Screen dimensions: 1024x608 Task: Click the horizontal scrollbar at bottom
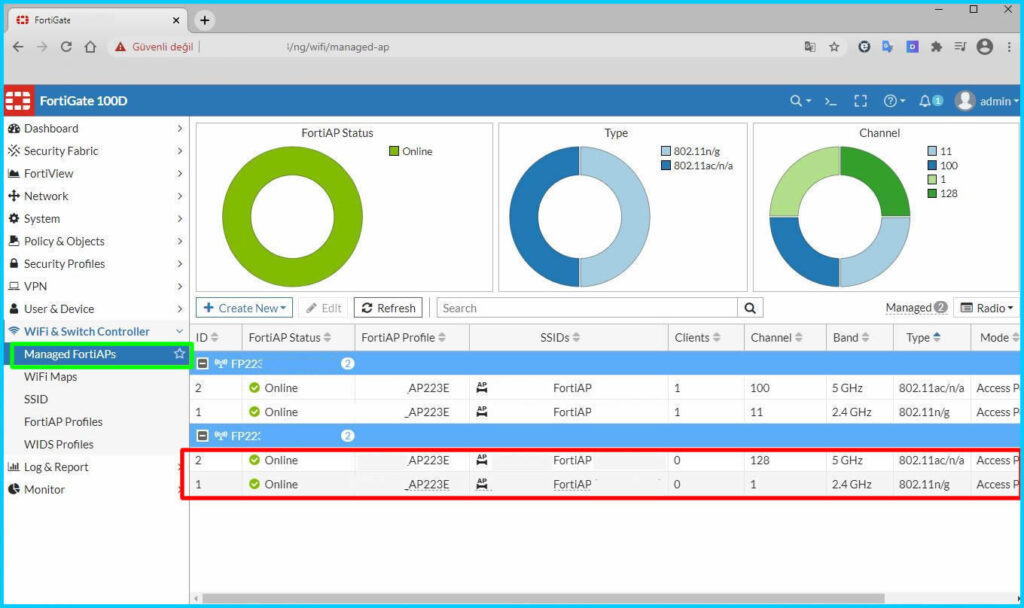coord(543,598)
